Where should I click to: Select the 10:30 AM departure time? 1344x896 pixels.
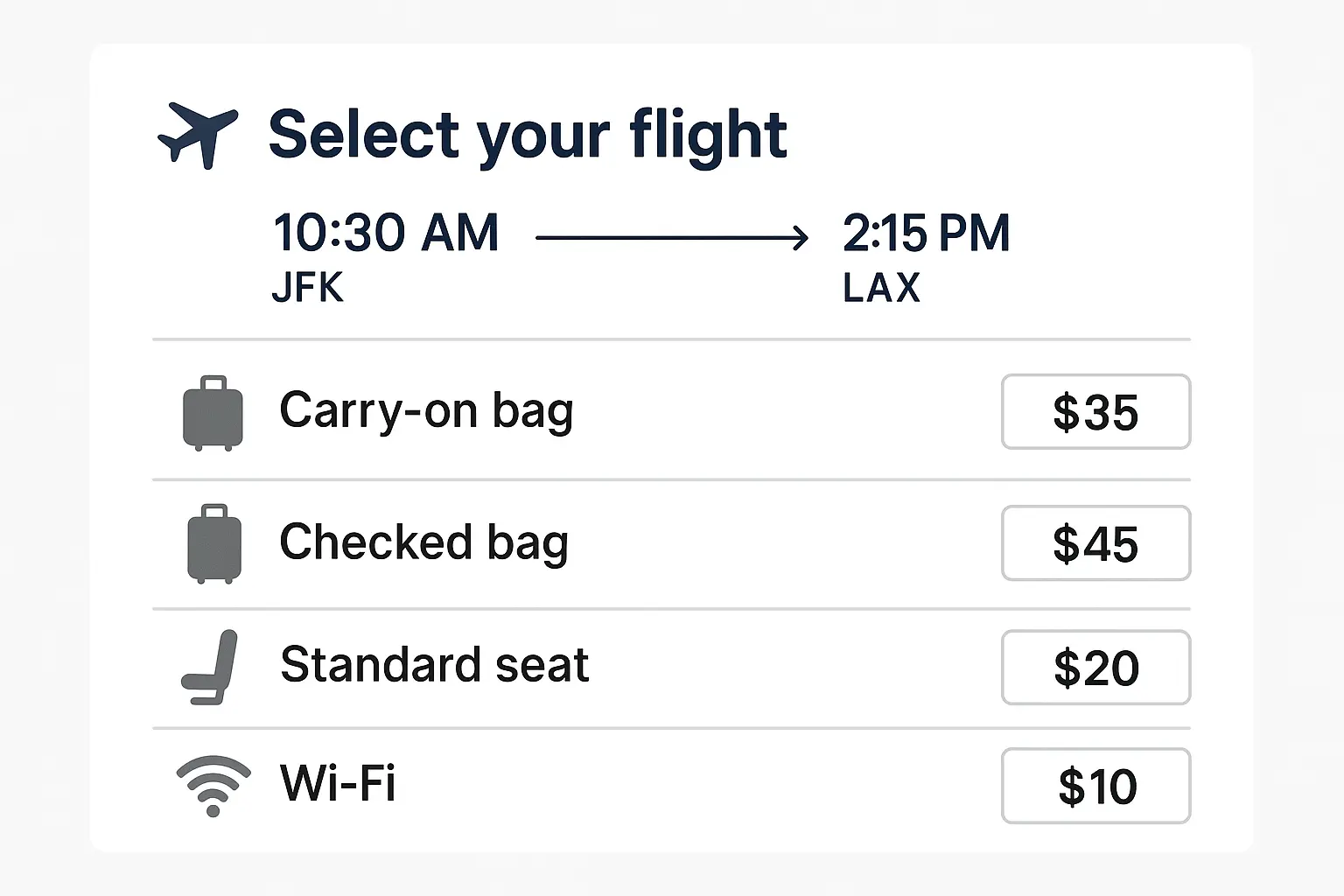click(386, 233)
